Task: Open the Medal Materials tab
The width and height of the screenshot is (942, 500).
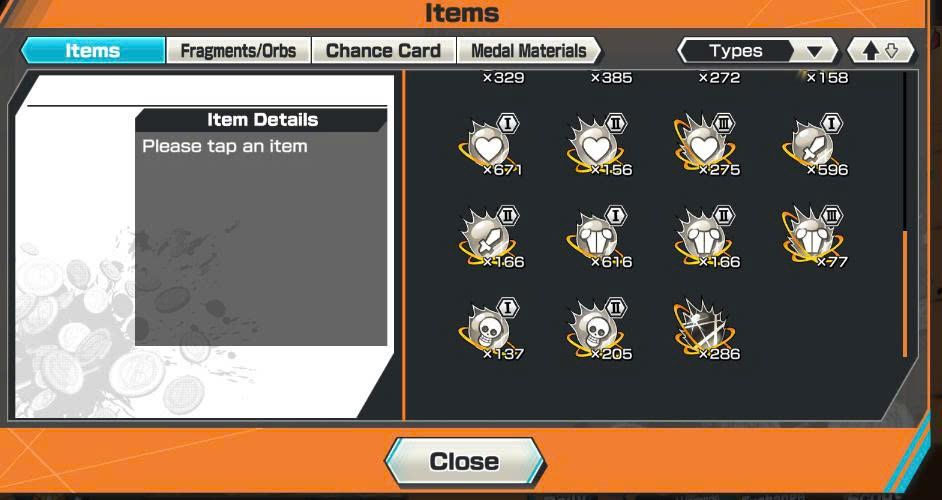Action: [529, 50]
